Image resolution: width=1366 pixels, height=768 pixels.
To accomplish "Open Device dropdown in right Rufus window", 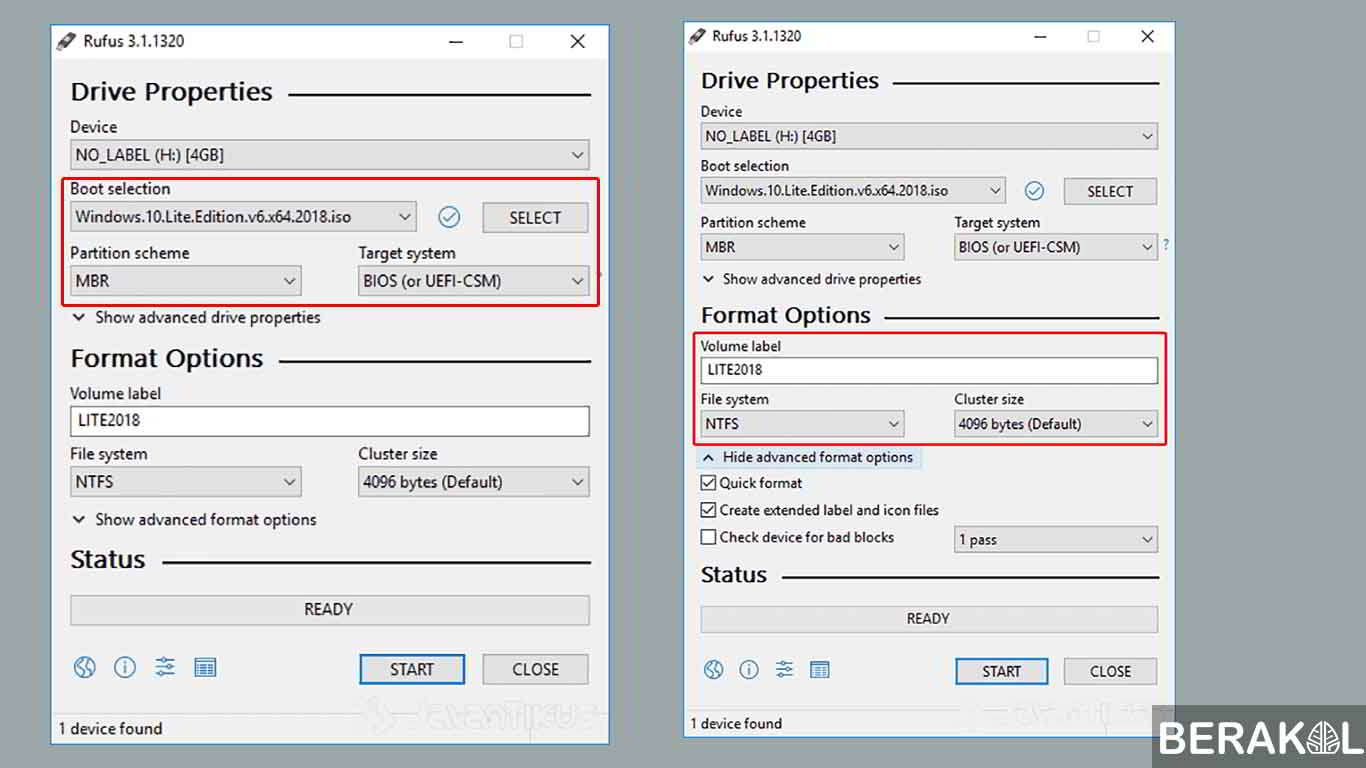I will pyautogui.click(x=929, y=136).
